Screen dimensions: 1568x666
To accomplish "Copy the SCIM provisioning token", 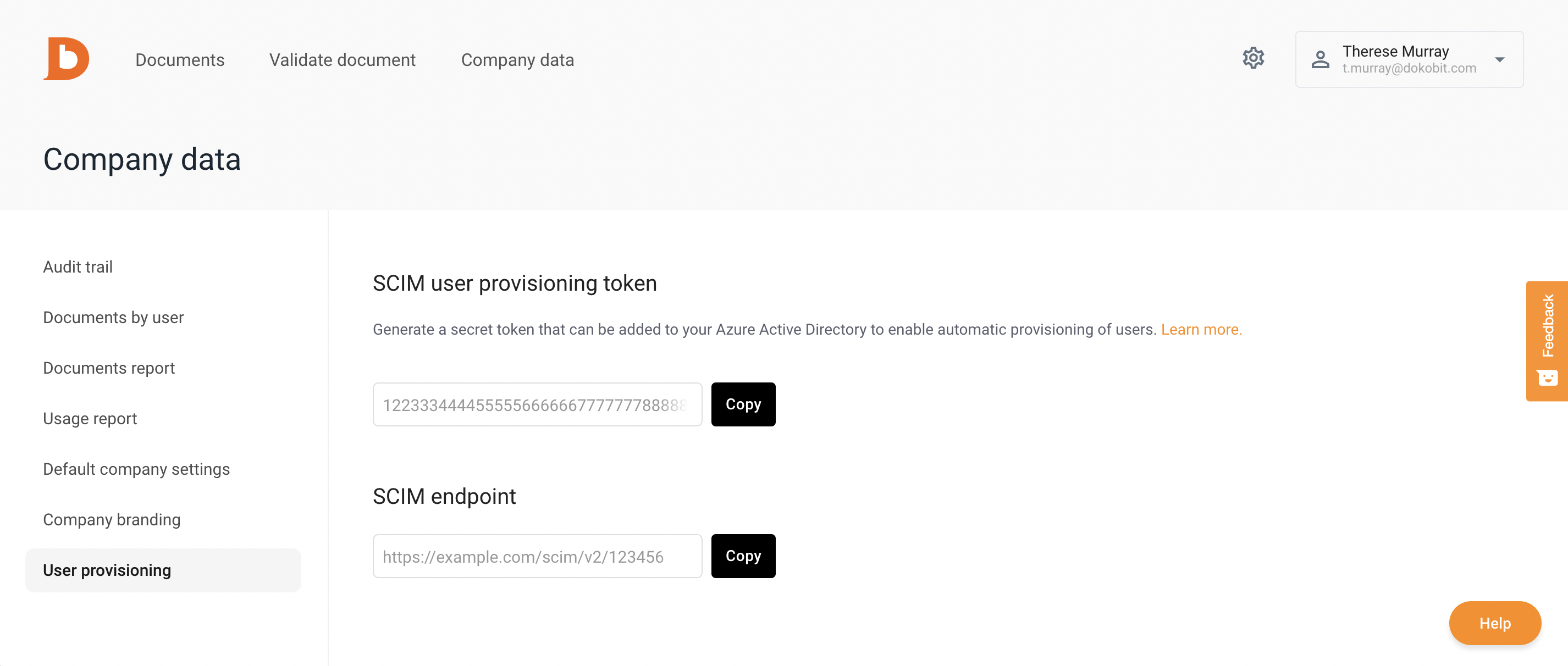I will [x=743, y=404].
